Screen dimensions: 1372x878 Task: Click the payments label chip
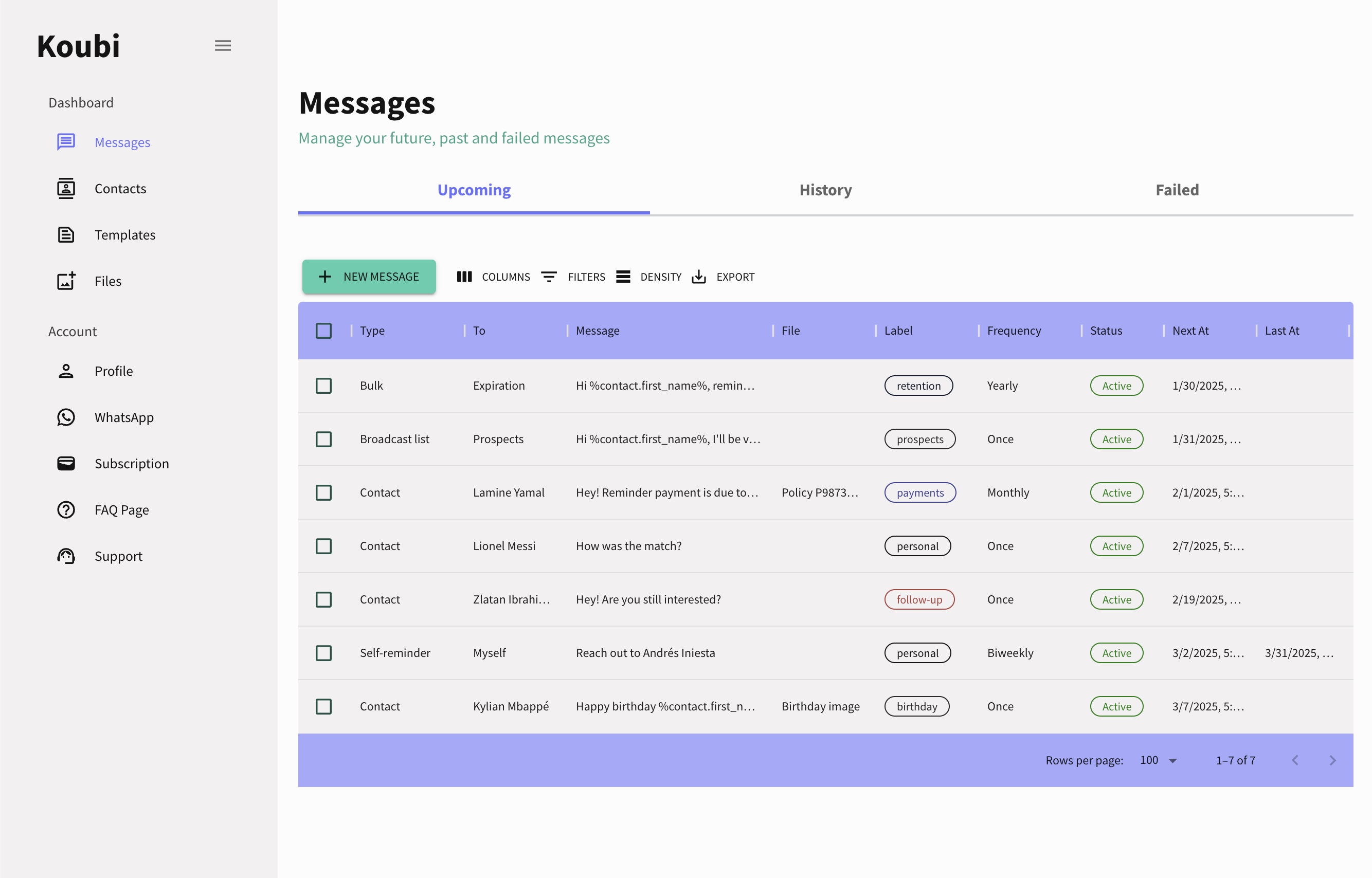(919, 493)
